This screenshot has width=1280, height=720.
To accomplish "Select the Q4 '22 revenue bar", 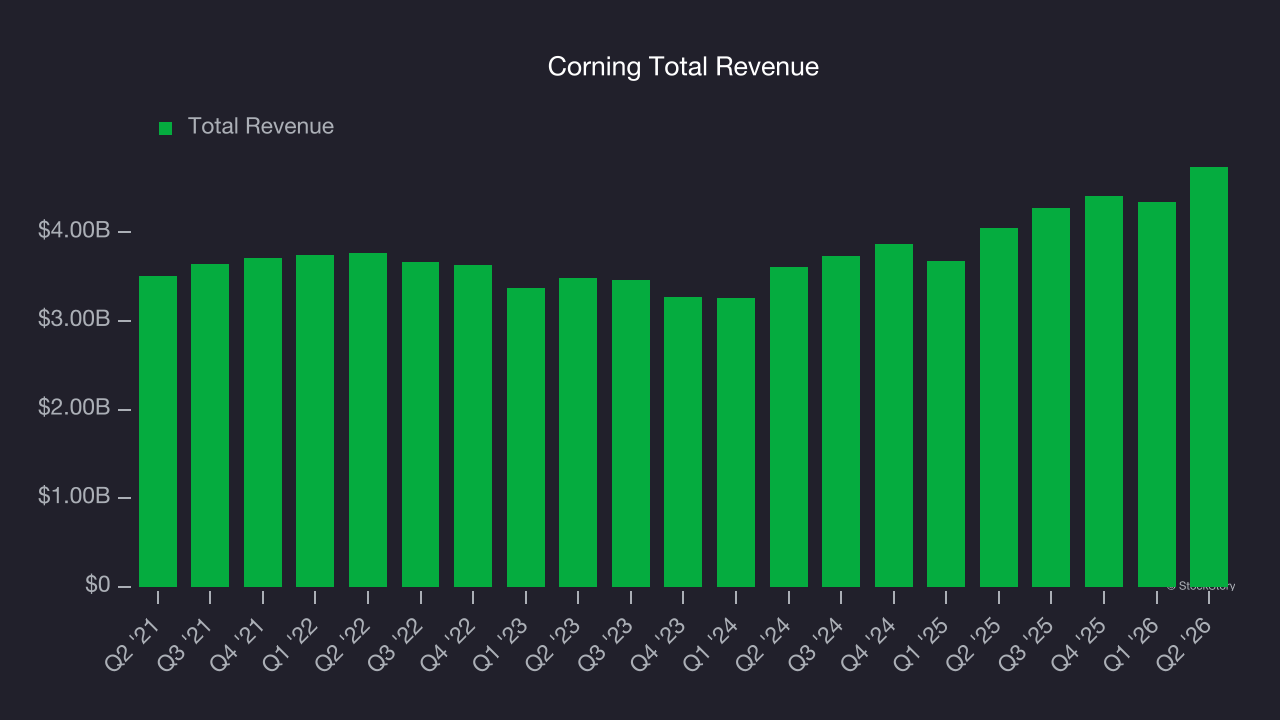I will pyautogui.click(x=473, y=426).
